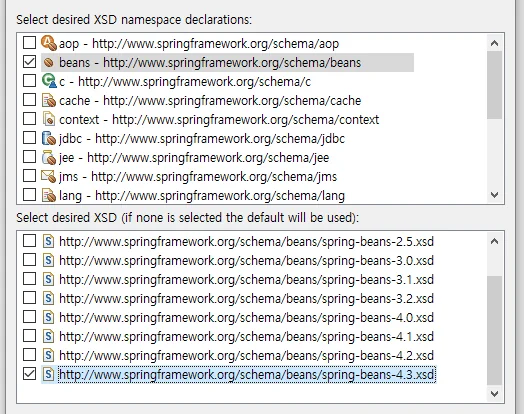Click the beans namespace bean icon
This screenshot has height=414, width=524.
point(49,62)
